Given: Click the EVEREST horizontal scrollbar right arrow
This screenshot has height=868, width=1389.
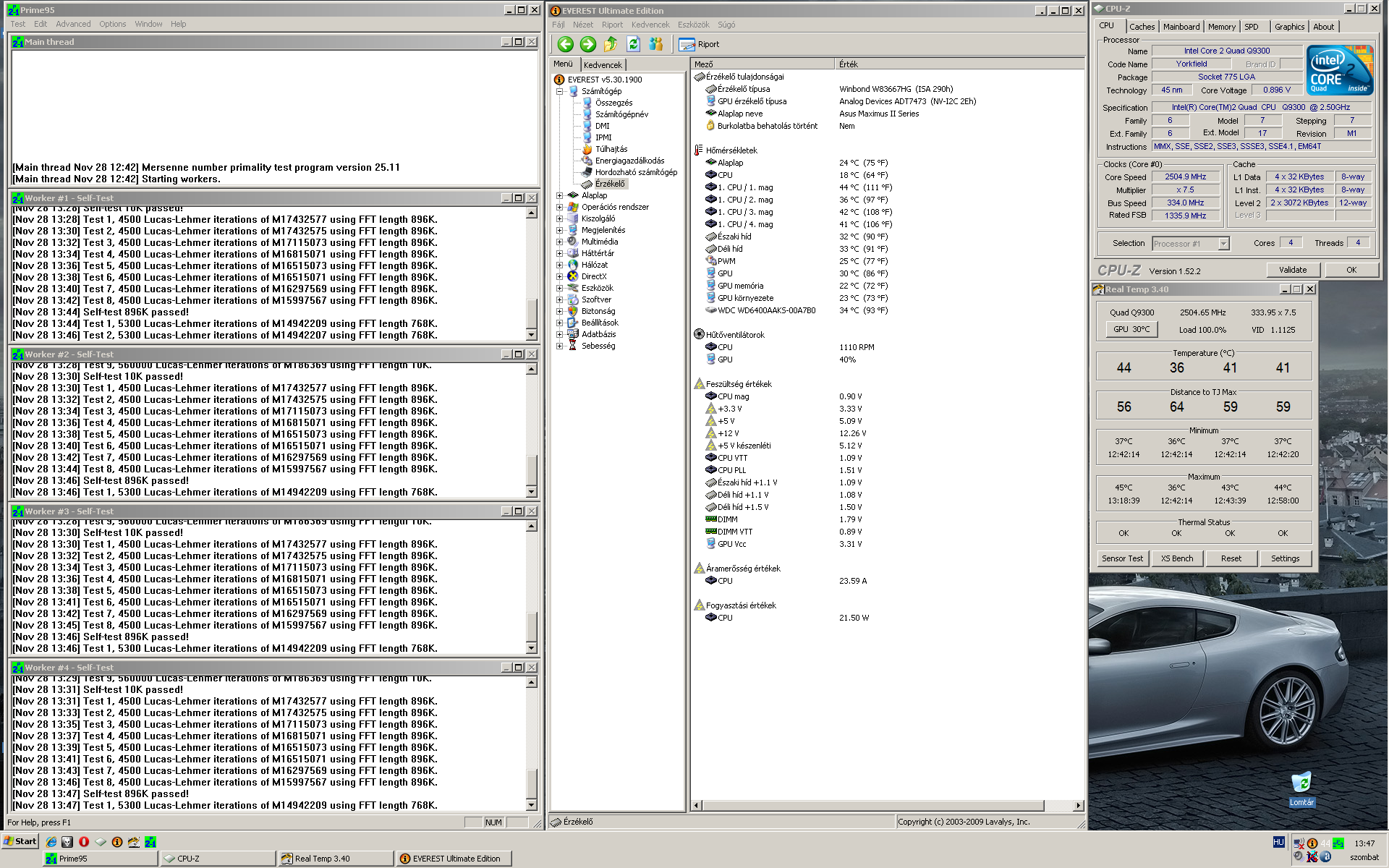Looking at the screenshot, I should pyautogui.click(x=1078, y=805).
